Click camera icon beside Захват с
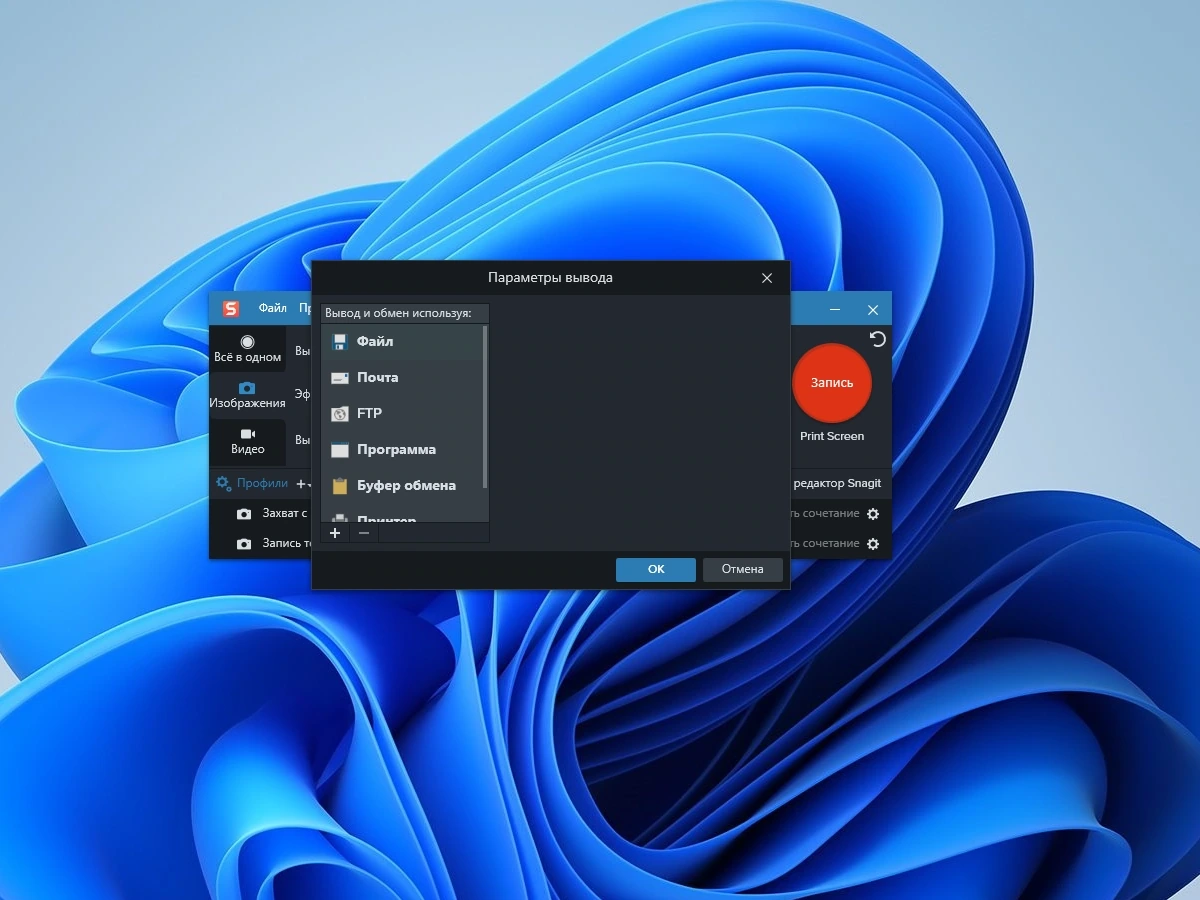 (244, 513)
